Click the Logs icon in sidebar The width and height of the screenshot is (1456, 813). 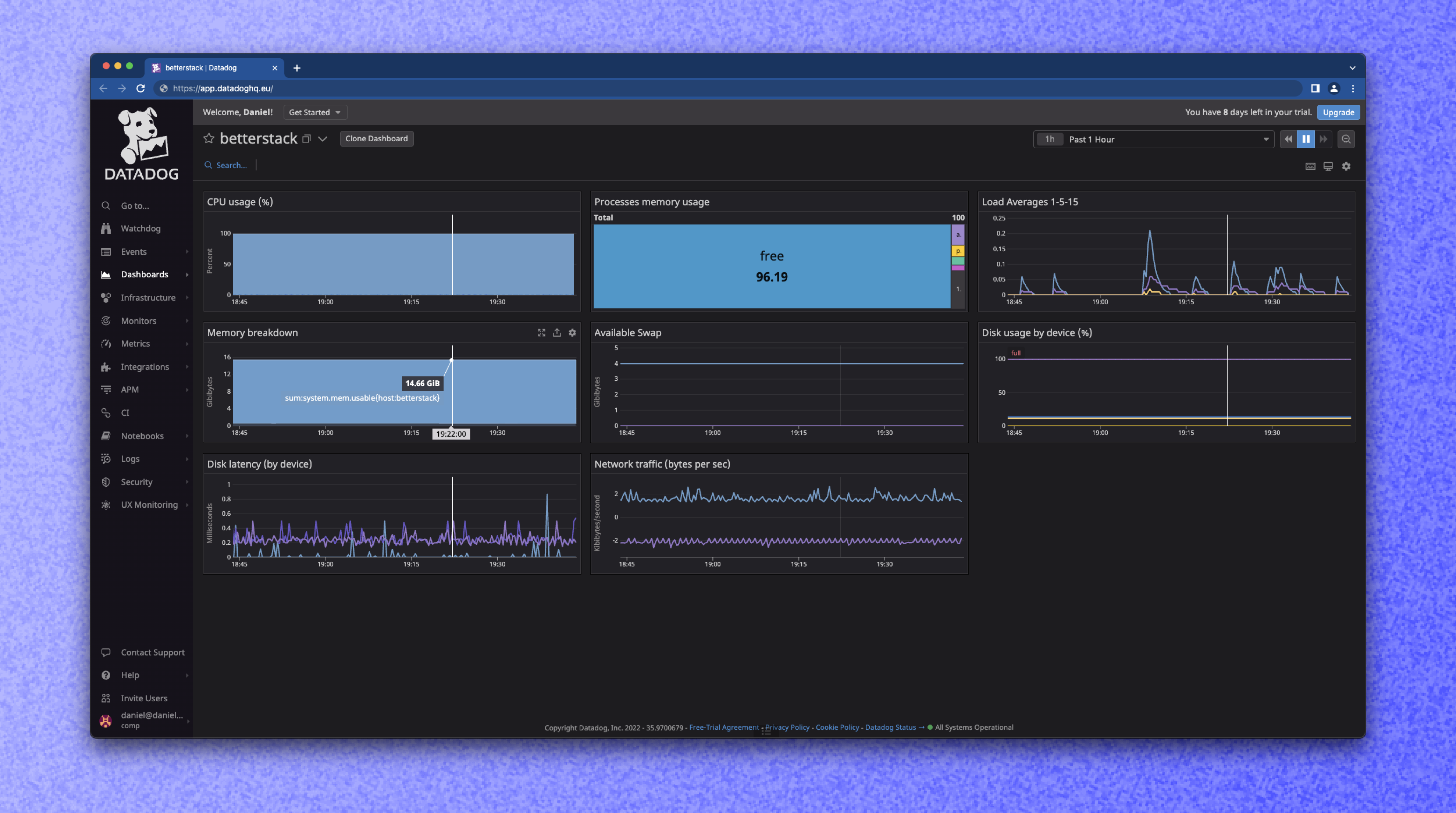106,459
